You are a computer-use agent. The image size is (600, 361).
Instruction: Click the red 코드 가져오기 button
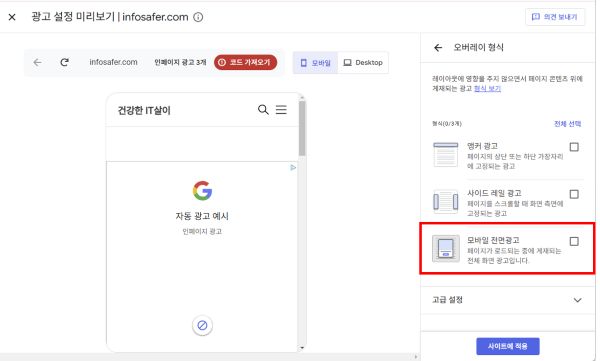tap(245, 62)
